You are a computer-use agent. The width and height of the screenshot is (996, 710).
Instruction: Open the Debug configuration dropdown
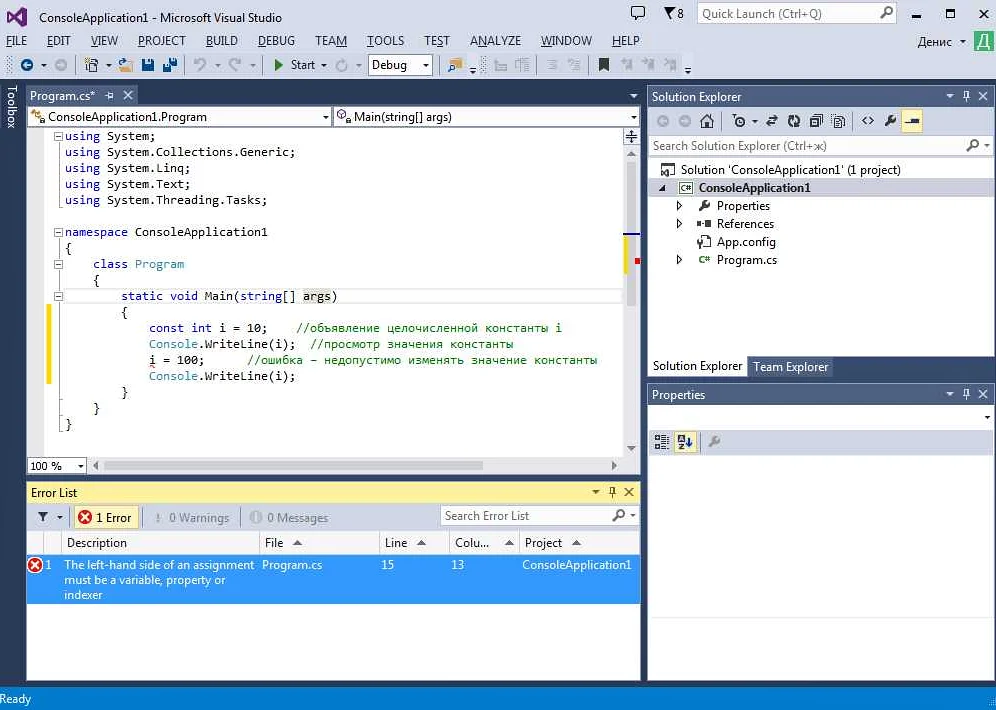click(400, 65)
